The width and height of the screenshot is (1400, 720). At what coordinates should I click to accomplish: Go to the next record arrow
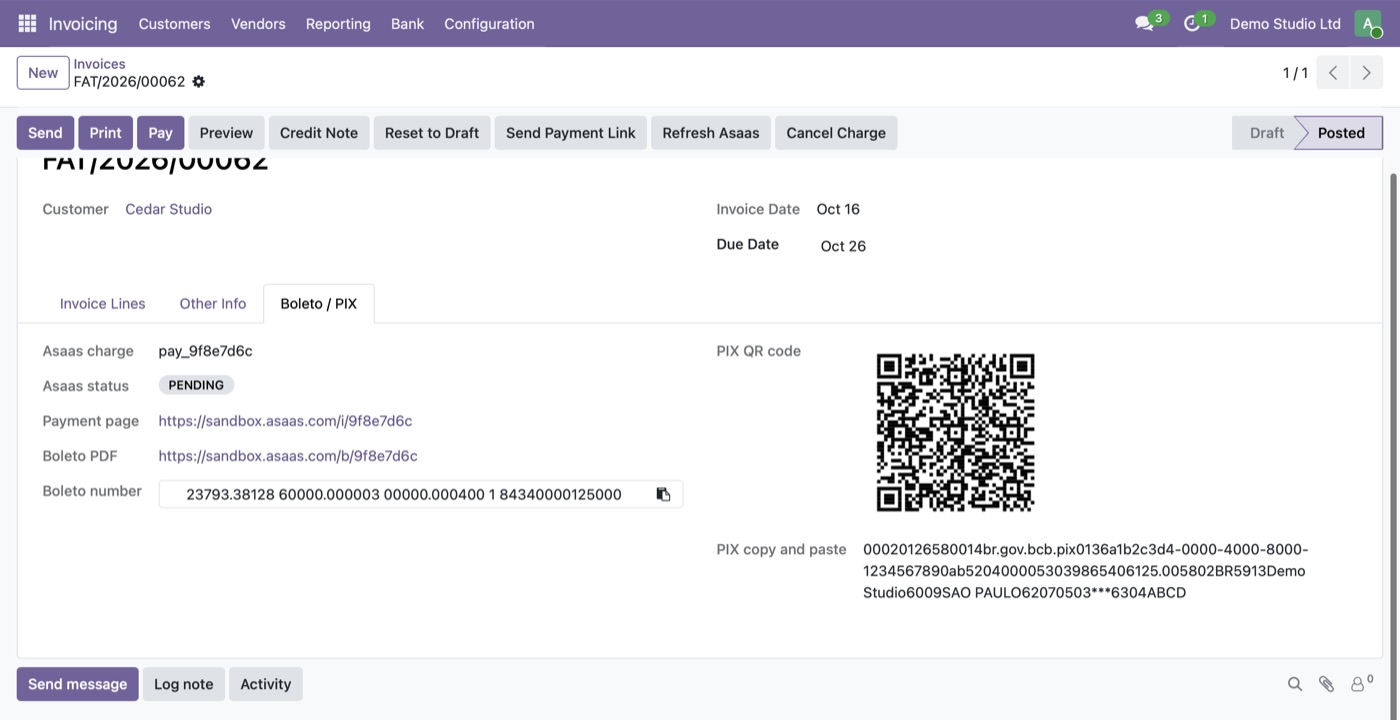pos(1366,73)
